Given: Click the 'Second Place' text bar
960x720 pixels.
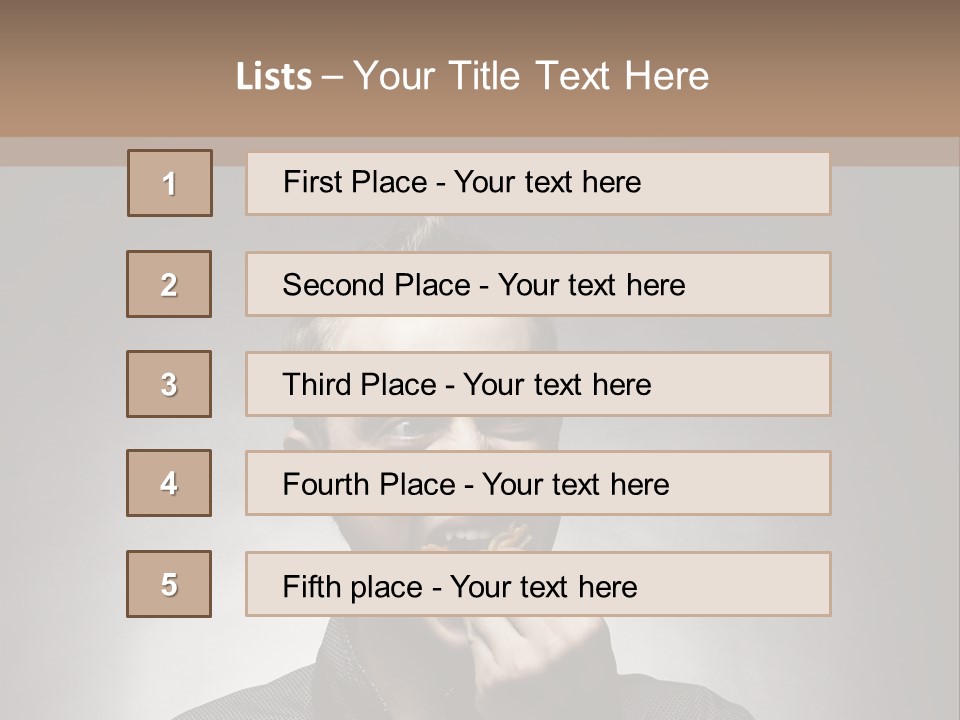Looking at the screenshot, I should coord(538,284).
